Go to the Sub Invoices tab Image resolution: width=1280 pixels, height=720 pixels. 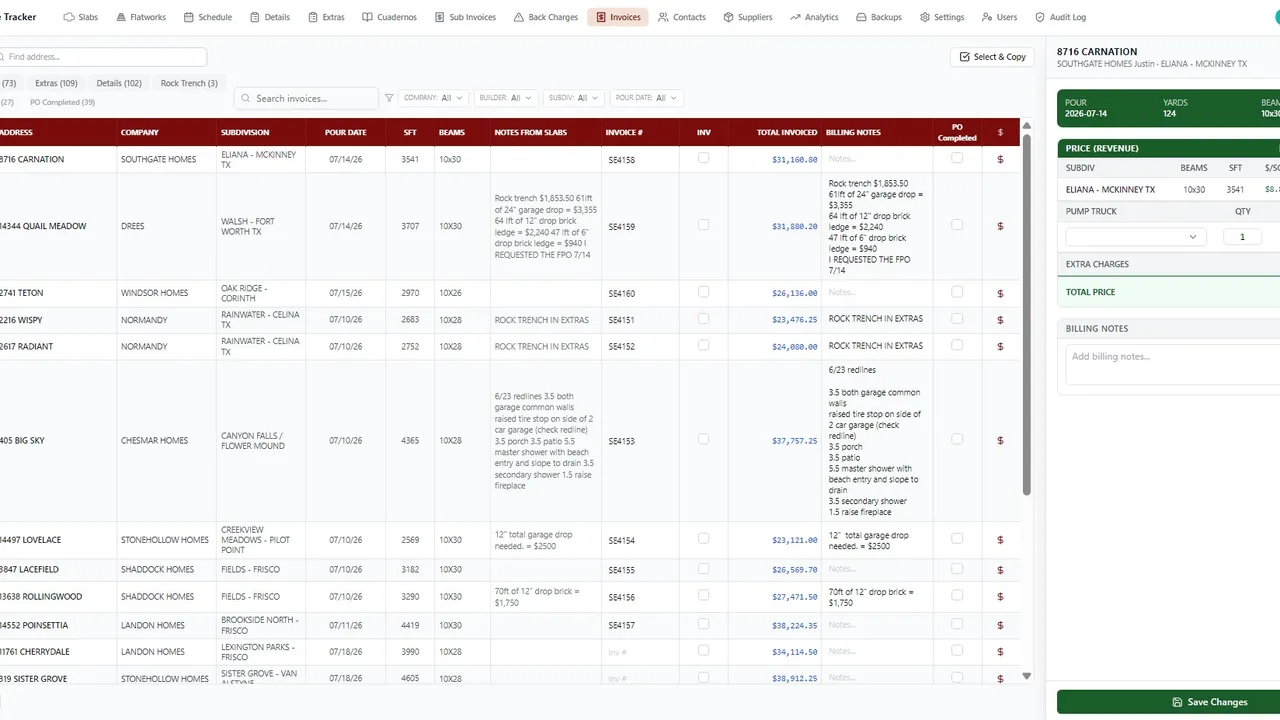pyautogui.click(x=465, y=17)
